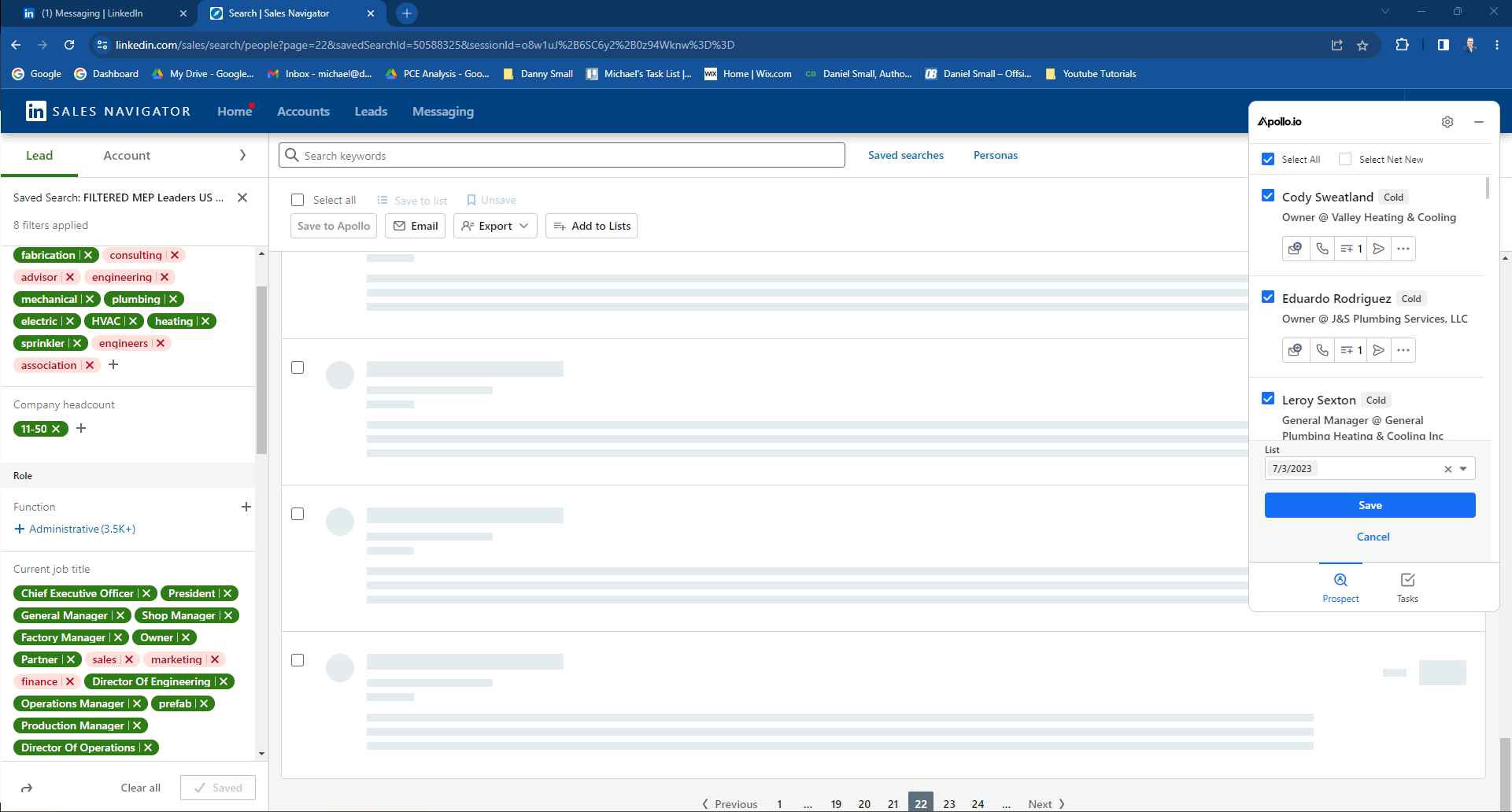The image size is (1512, 812).
Task: Remove the Owner job title filter
Action: click(x=186, y=637)
